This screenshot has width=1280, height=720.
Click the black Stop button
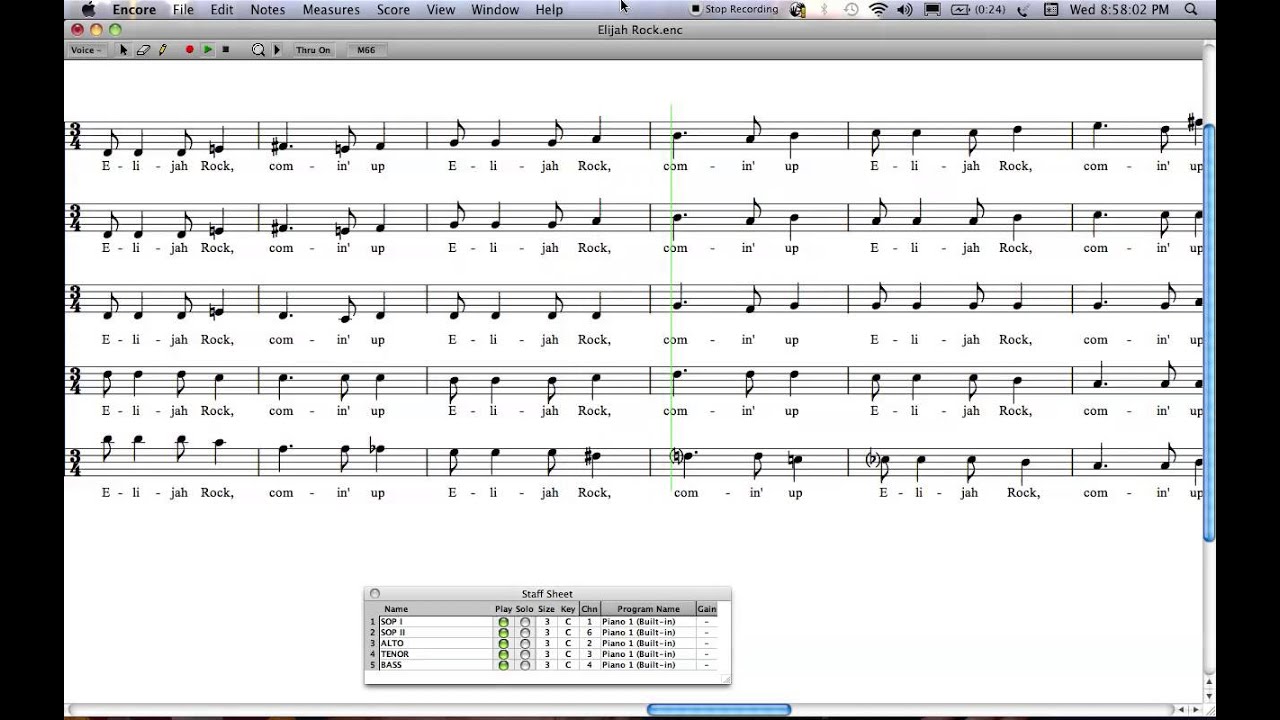click(x=226, y=50)
